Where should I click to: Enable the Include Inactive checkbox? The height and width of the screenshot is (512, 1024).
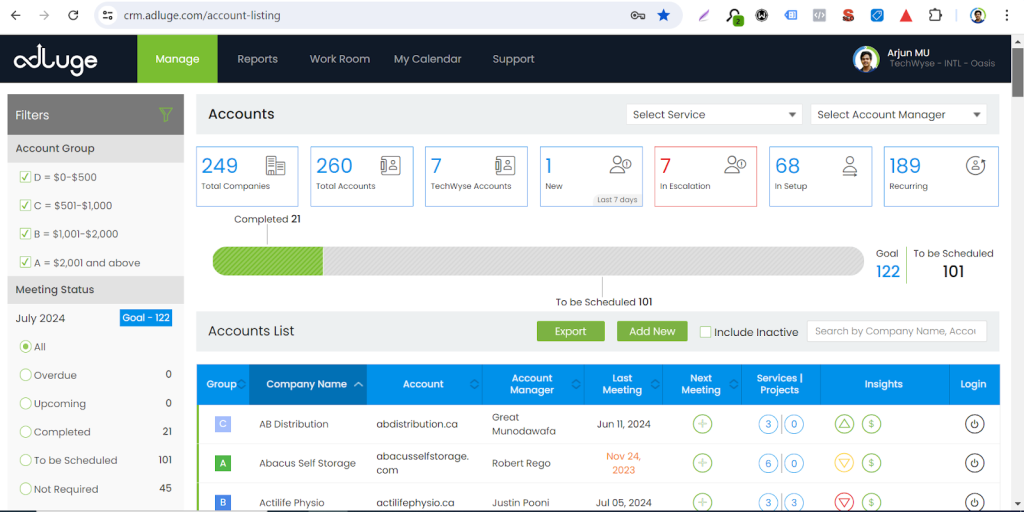click(x=706, y=332)
